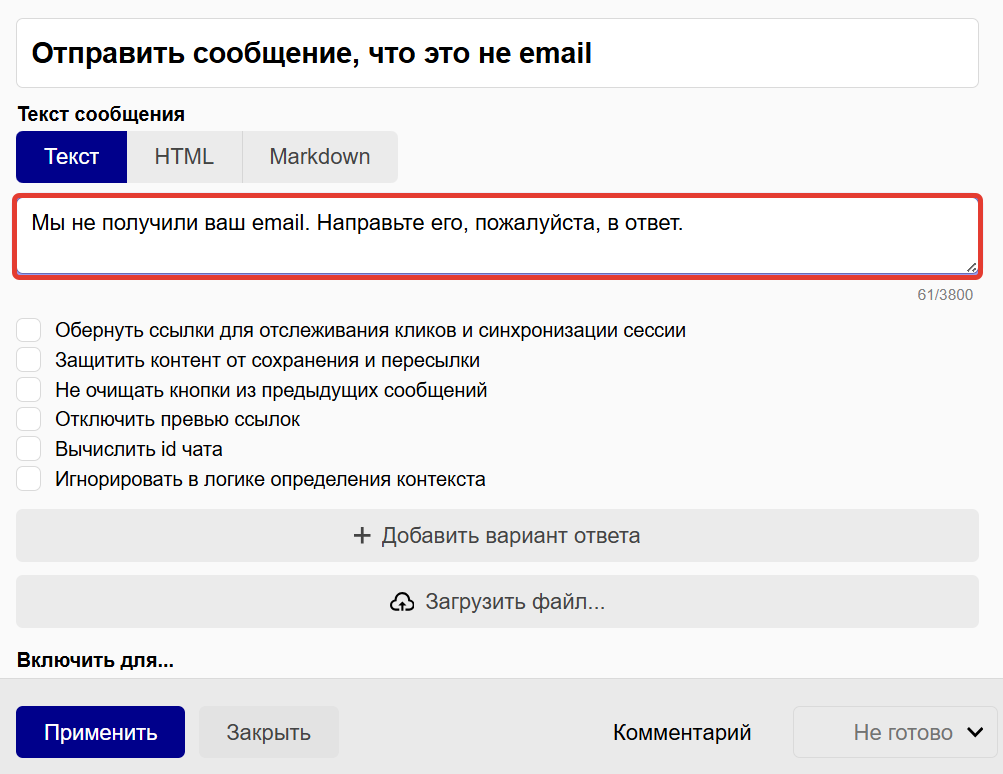Check the Вычислить id чата option
The image size is (1003, 774).
tap(28, 449)
